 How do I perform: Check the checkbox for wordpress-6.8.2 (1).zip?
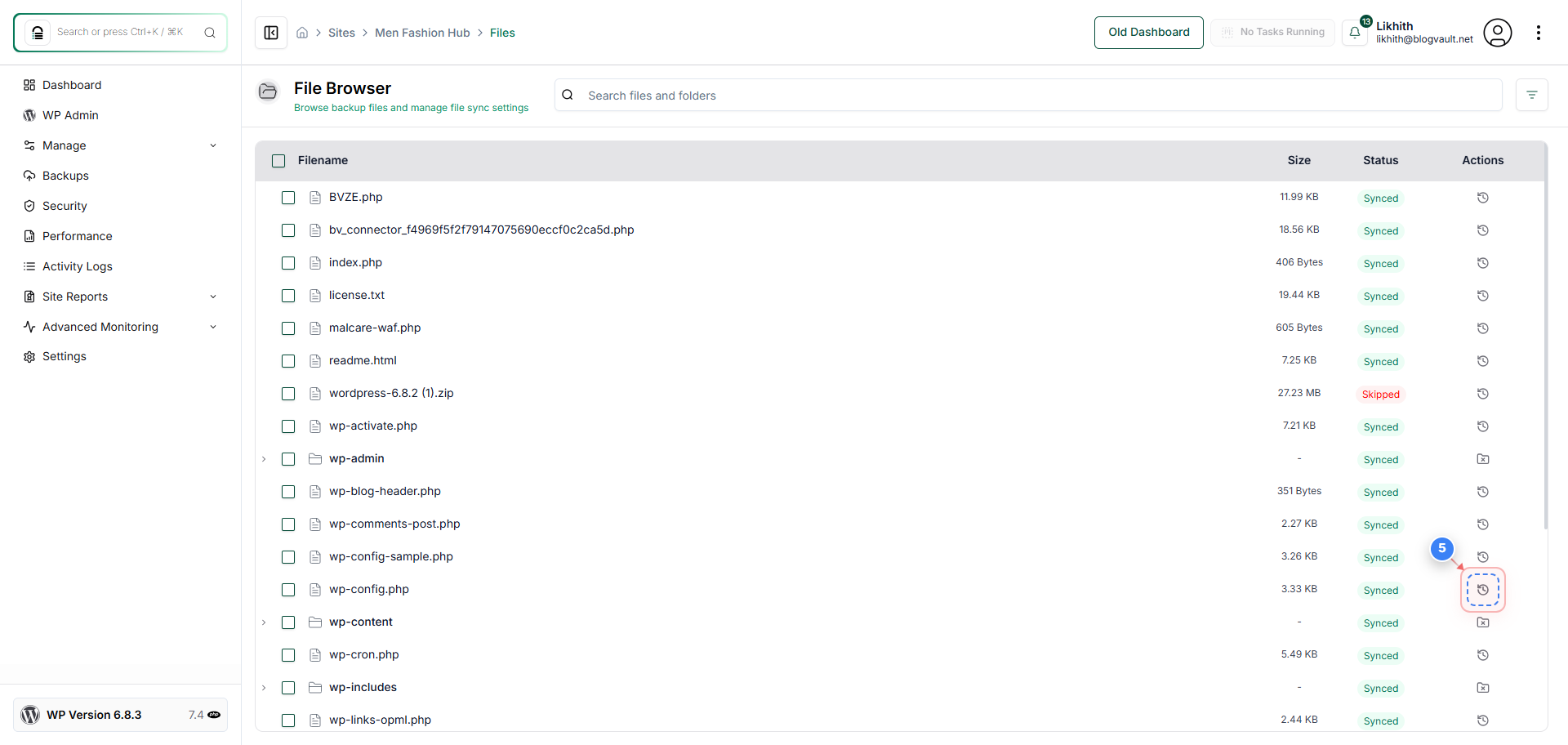coord(288,393)
